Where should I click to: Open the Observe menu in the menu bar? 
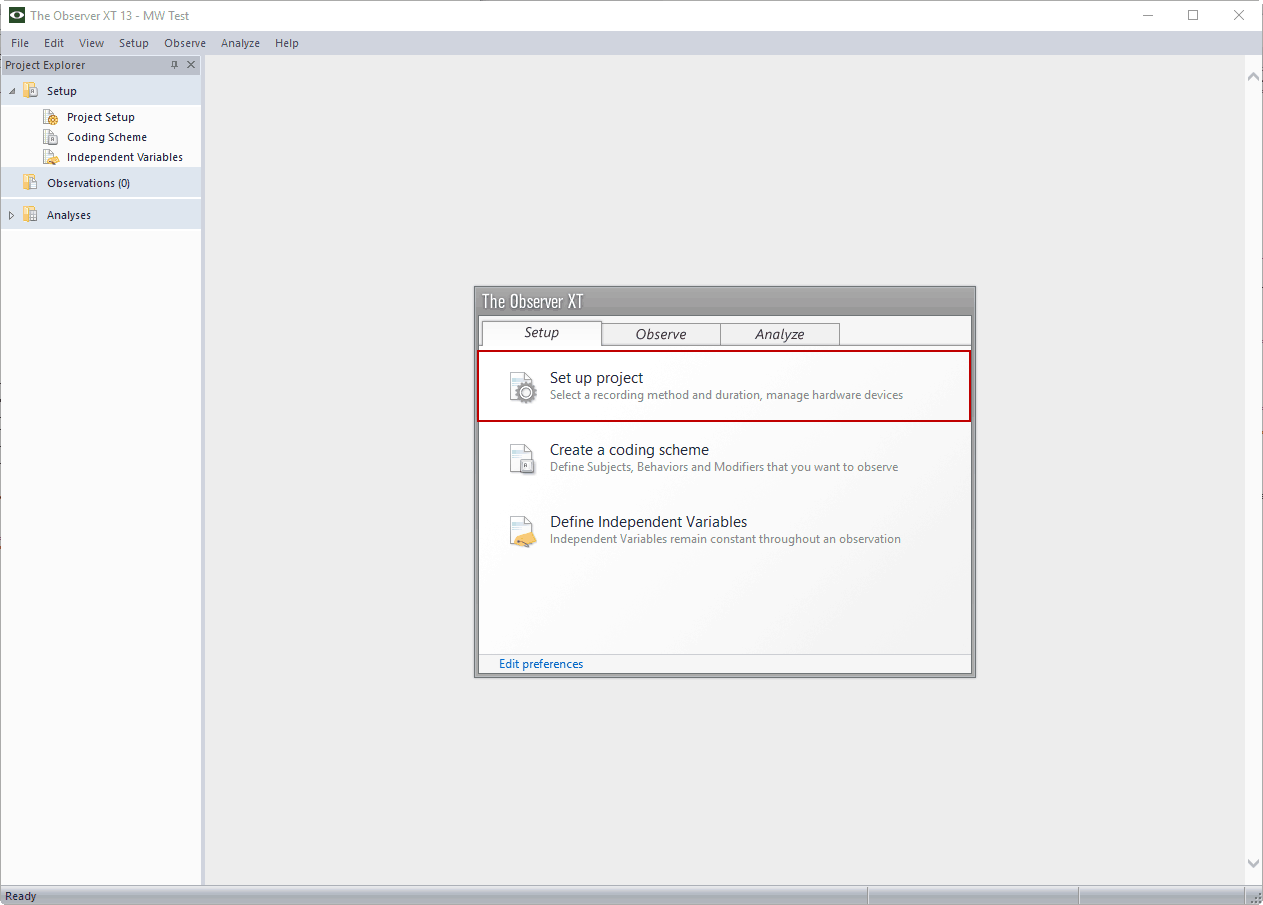point(185,43)
